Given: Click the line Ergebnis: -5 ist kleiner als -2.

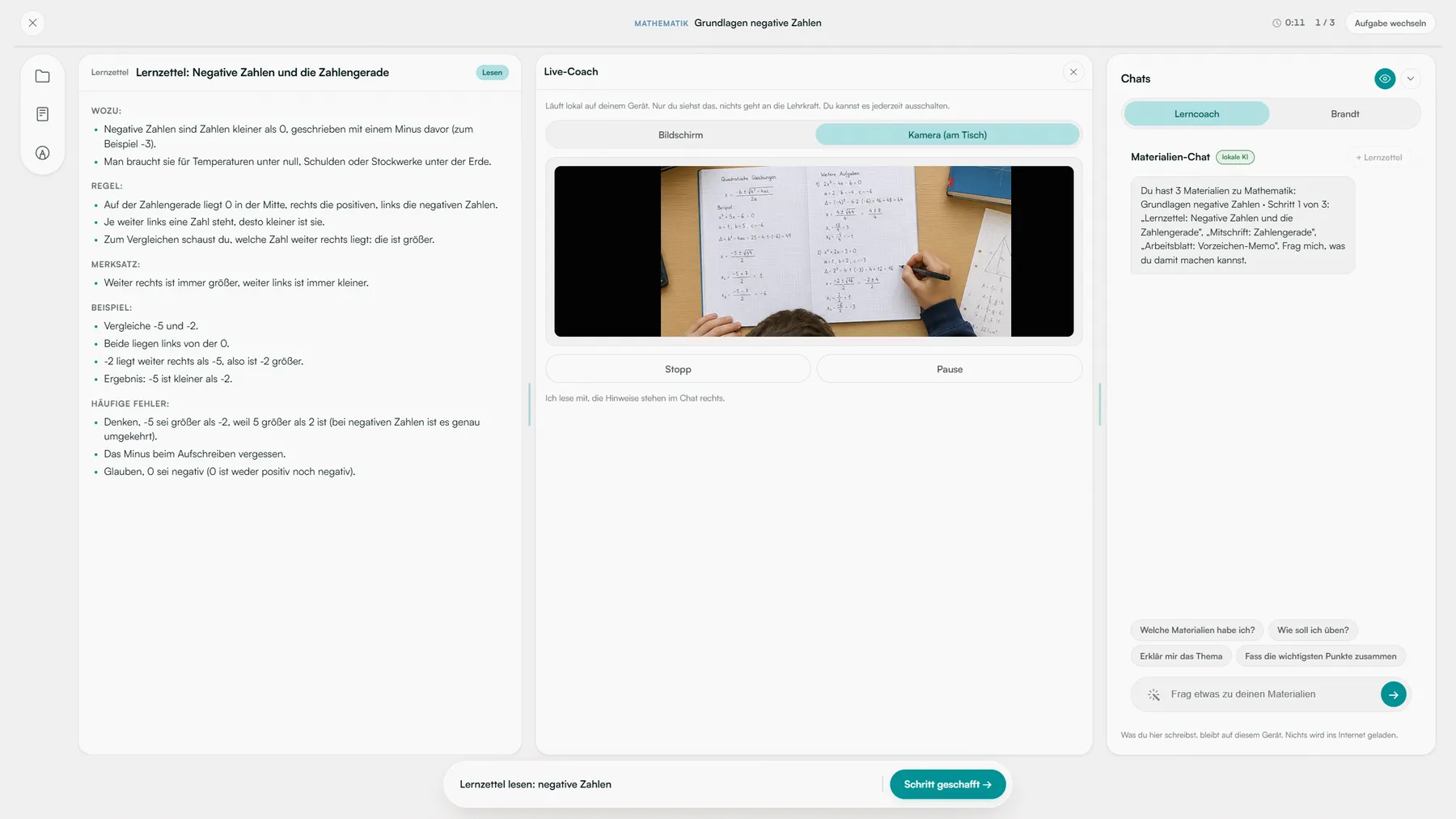Looking at the screenshot, I should [x=167, y=379].
